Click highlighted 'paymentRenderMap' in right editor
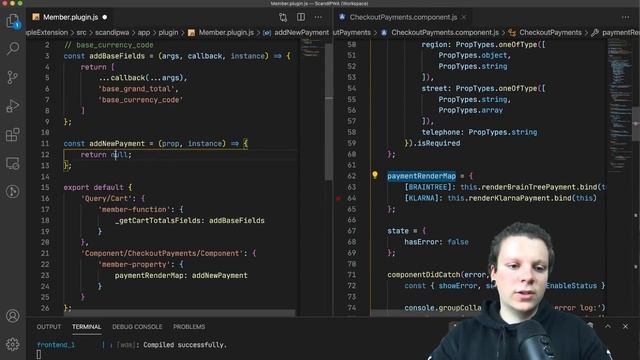Viewport: 640px width, 360px height. point(421,176)
